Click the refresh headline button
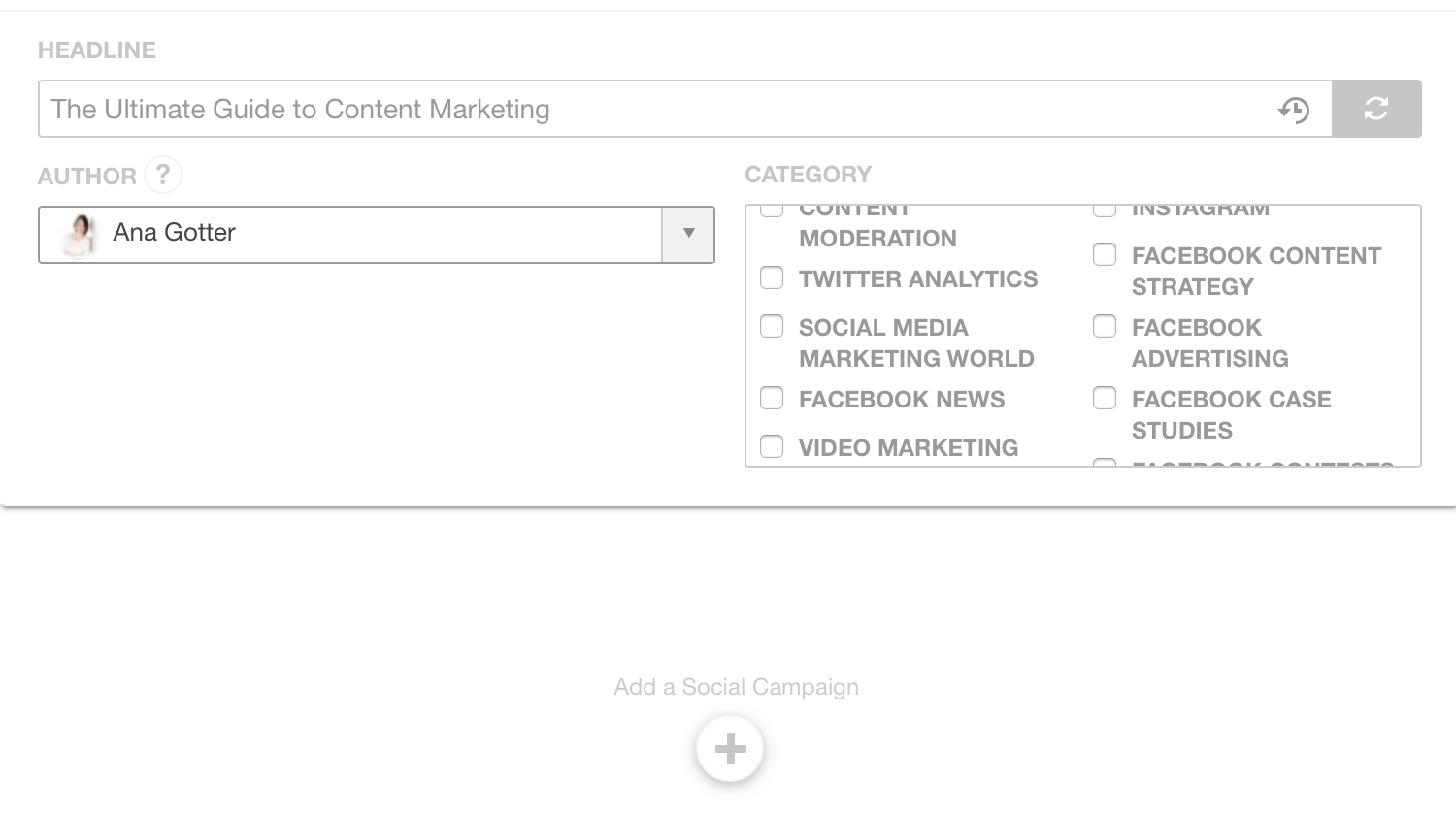This screenshot has height=813, width=1456. (1376, 109)
